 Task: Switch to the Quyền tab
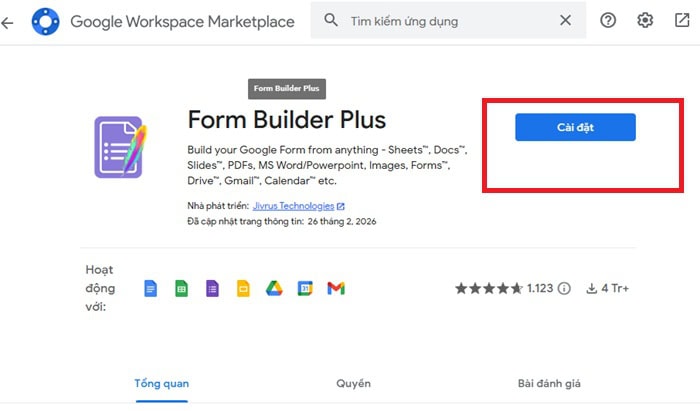pyautogui.click(x=353, y=383)
